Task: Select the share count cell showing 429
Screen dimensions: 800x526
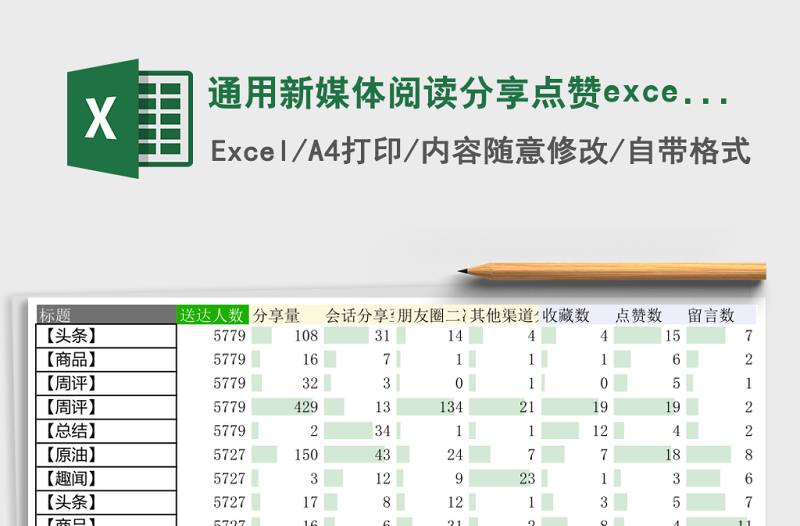Action: click(285, 407)
